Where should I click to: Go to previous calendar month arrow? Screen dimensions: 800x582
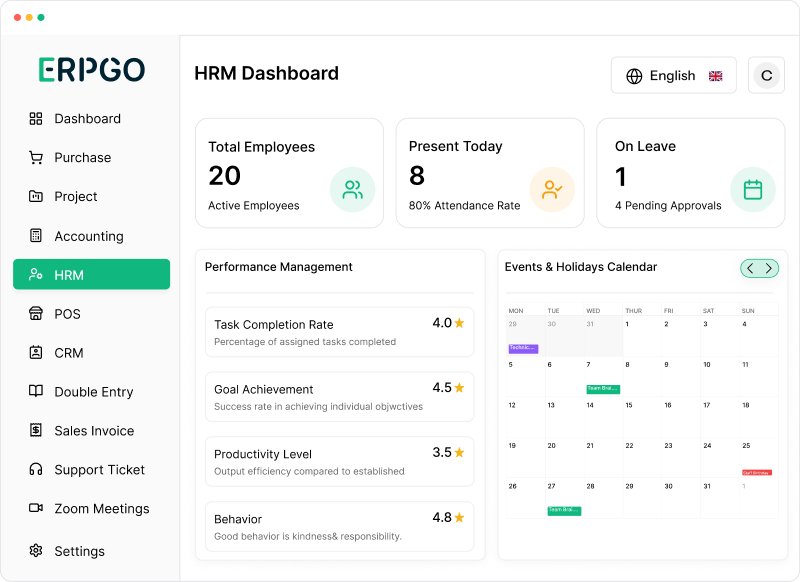click(750, 268)
